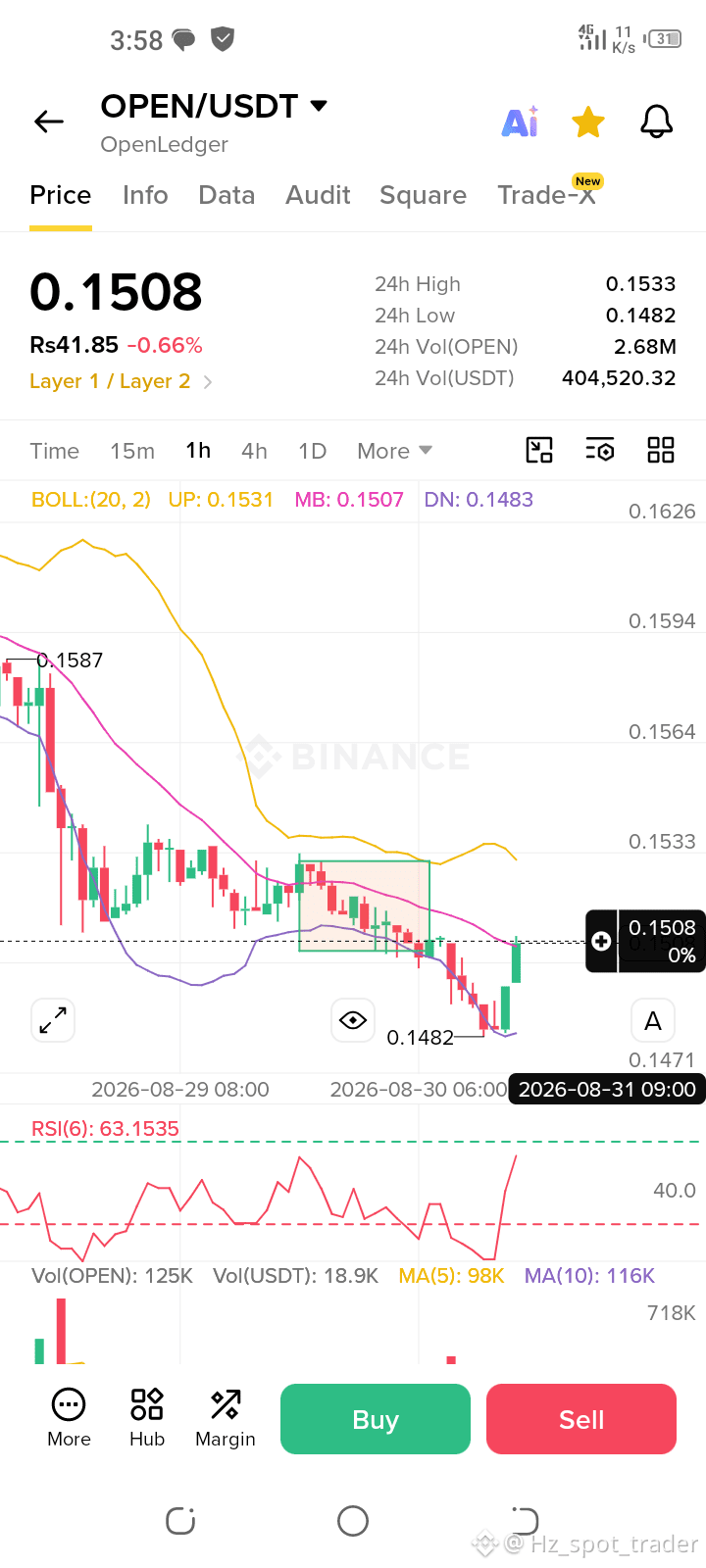Click the MA(10): 116K volume label

coord(589,1276)
